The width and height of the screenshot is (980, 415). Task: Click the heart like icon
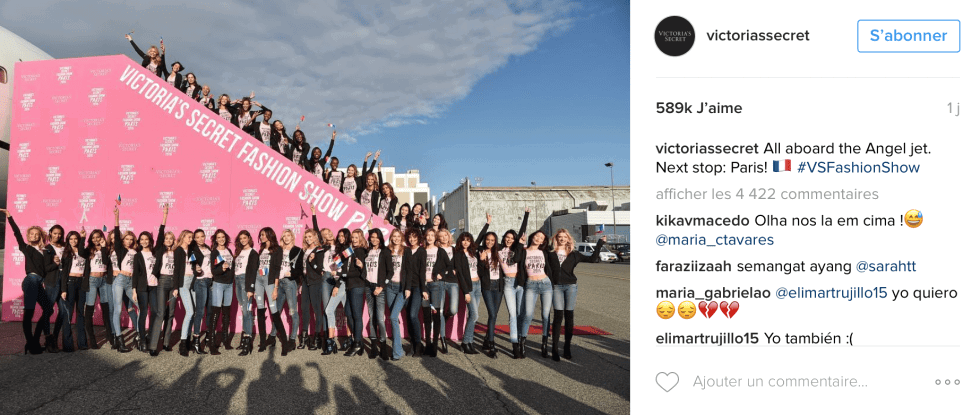tap(667, 382)
